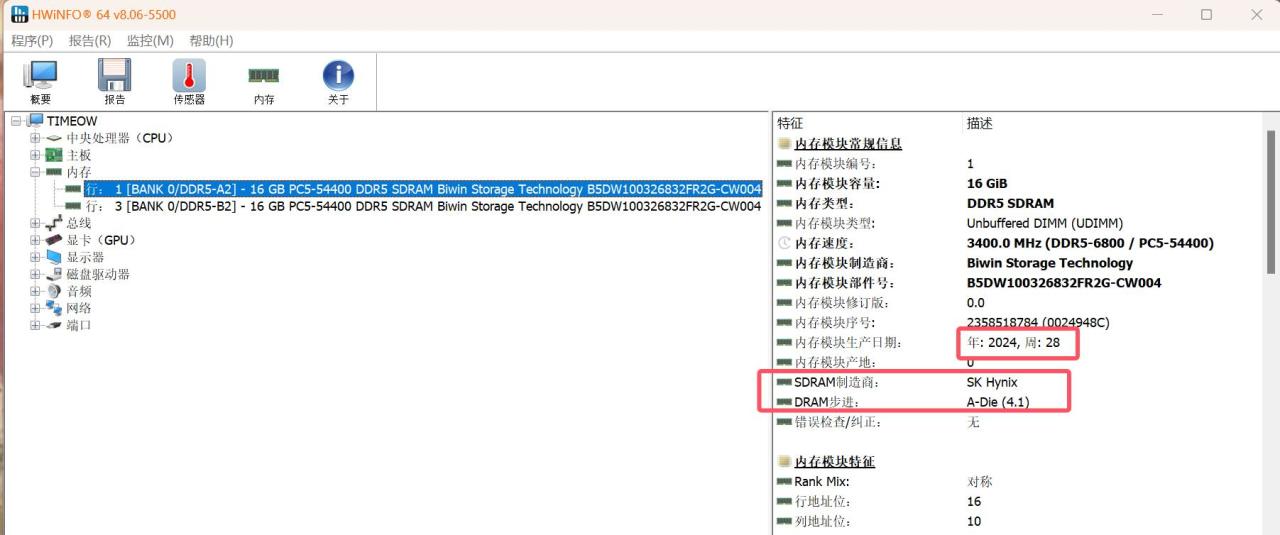Click the port icon beside 端口
1280x535 pixels.
tap(54, 325)
